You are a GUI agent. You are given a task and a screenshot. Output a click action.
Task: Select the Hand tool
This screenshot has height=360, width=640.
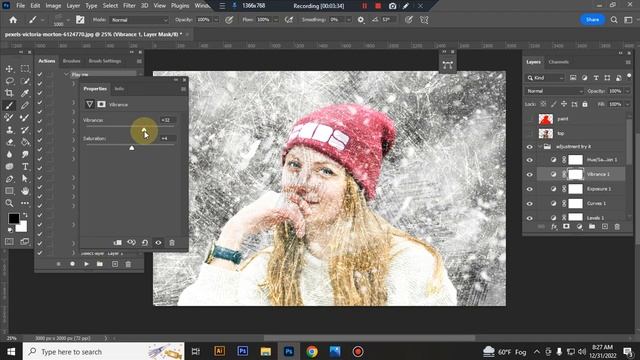coord(25,191)
